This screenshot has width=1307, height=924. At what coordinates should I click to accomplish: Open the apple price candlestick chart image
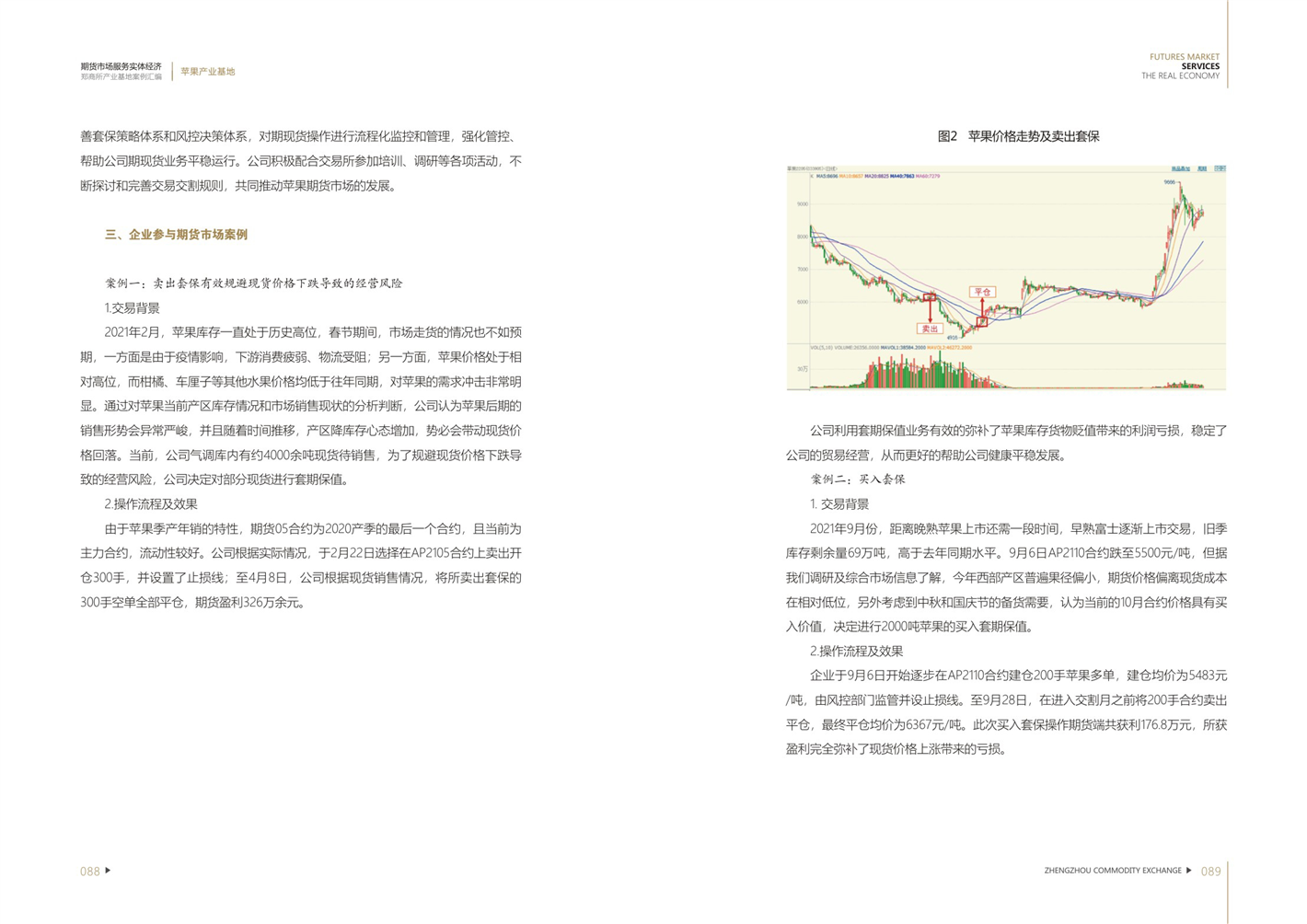pyautogui.click(x=1006, y=278)
